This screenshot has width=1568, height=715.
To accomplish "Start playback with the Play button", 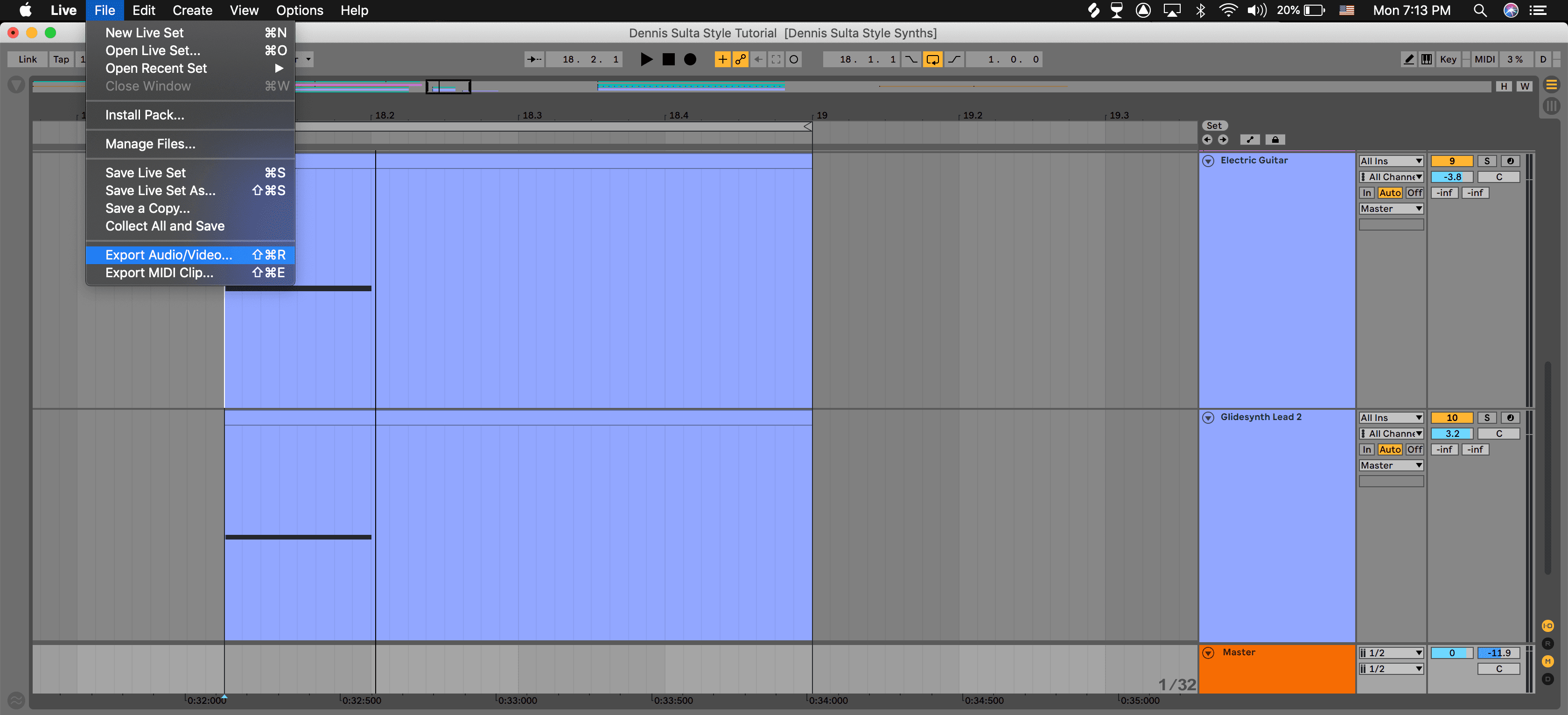I will 646,59.
